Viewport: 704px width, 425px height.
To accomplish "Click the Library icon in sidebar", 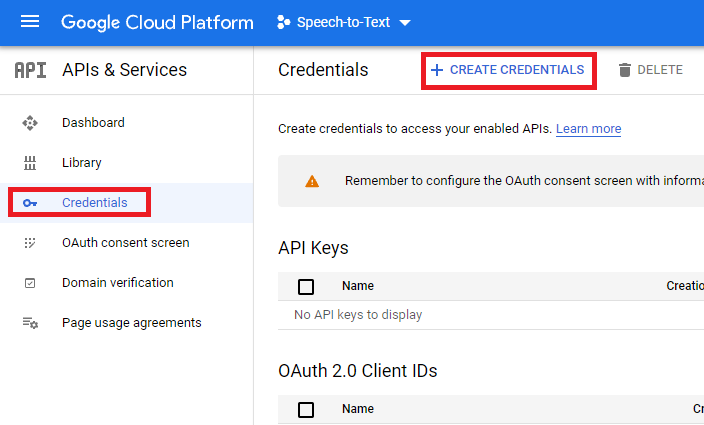I will click(30, 163).
